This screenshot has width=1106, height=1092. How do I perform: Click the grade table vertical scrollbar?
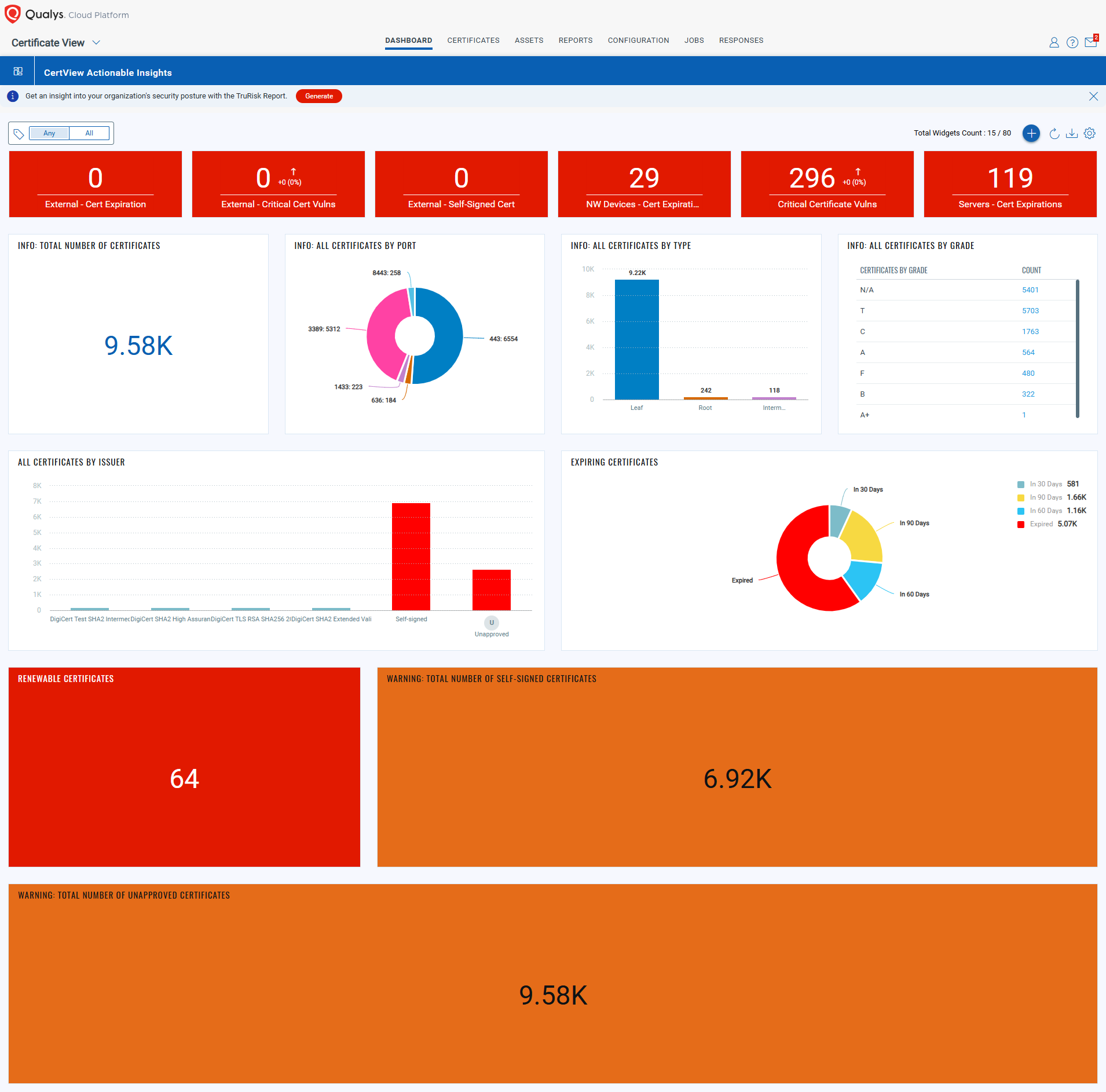click(1077, 348)
